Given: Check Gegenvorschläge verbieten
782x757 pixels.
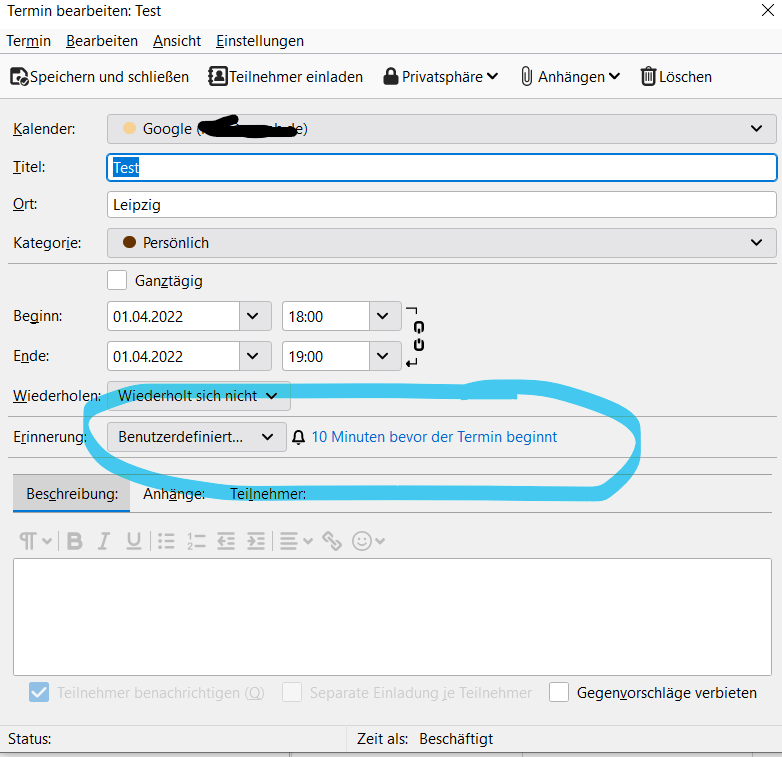Looking at the screenshot, I should pos(559,692).
